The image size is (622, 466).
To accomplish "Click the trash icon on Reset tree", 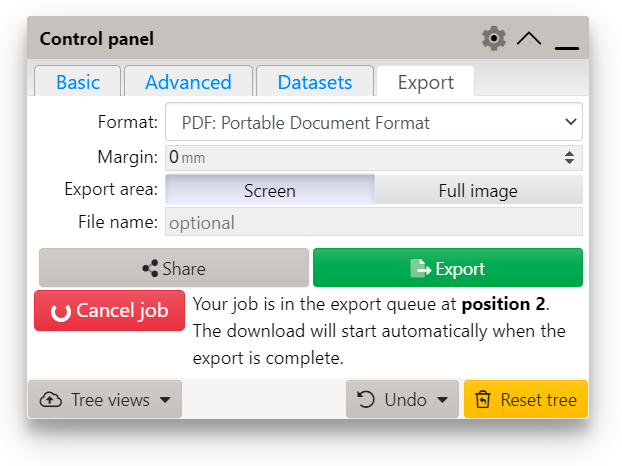I will click(x=483, y=400).
